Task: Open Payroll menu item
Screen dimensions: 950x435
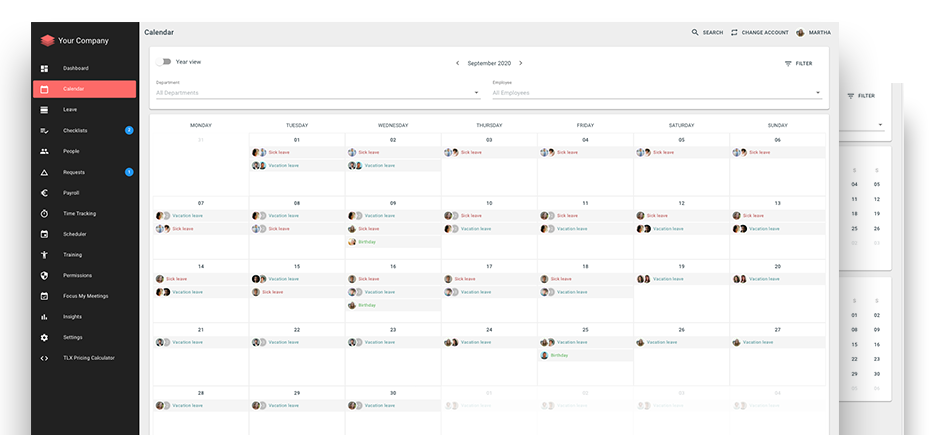Action: pos(84,193)
